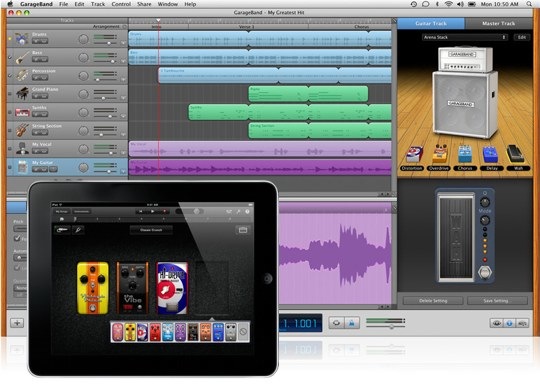This screenshot has width=540, height=390.
Task: Open the Arena Stack preset dropdown
Action: coord(465,37)
